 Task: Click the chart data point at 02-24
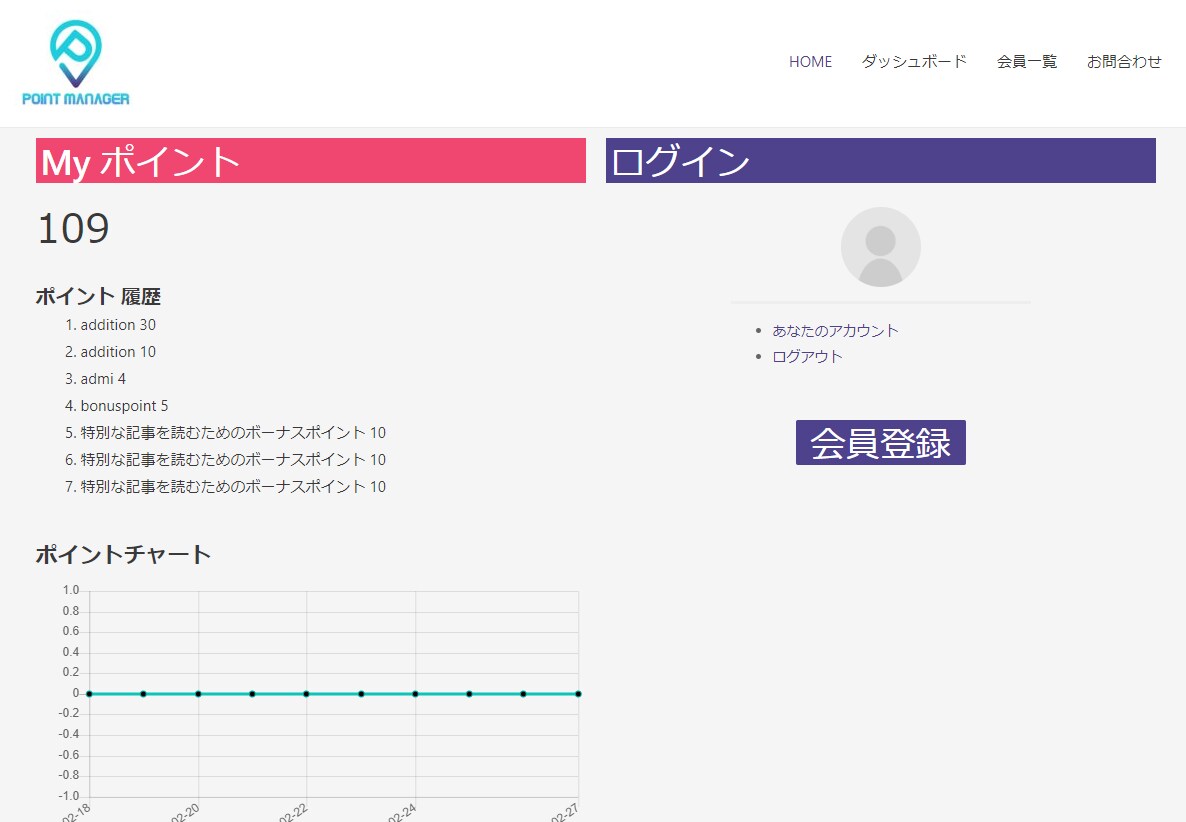tap(415, 693)
